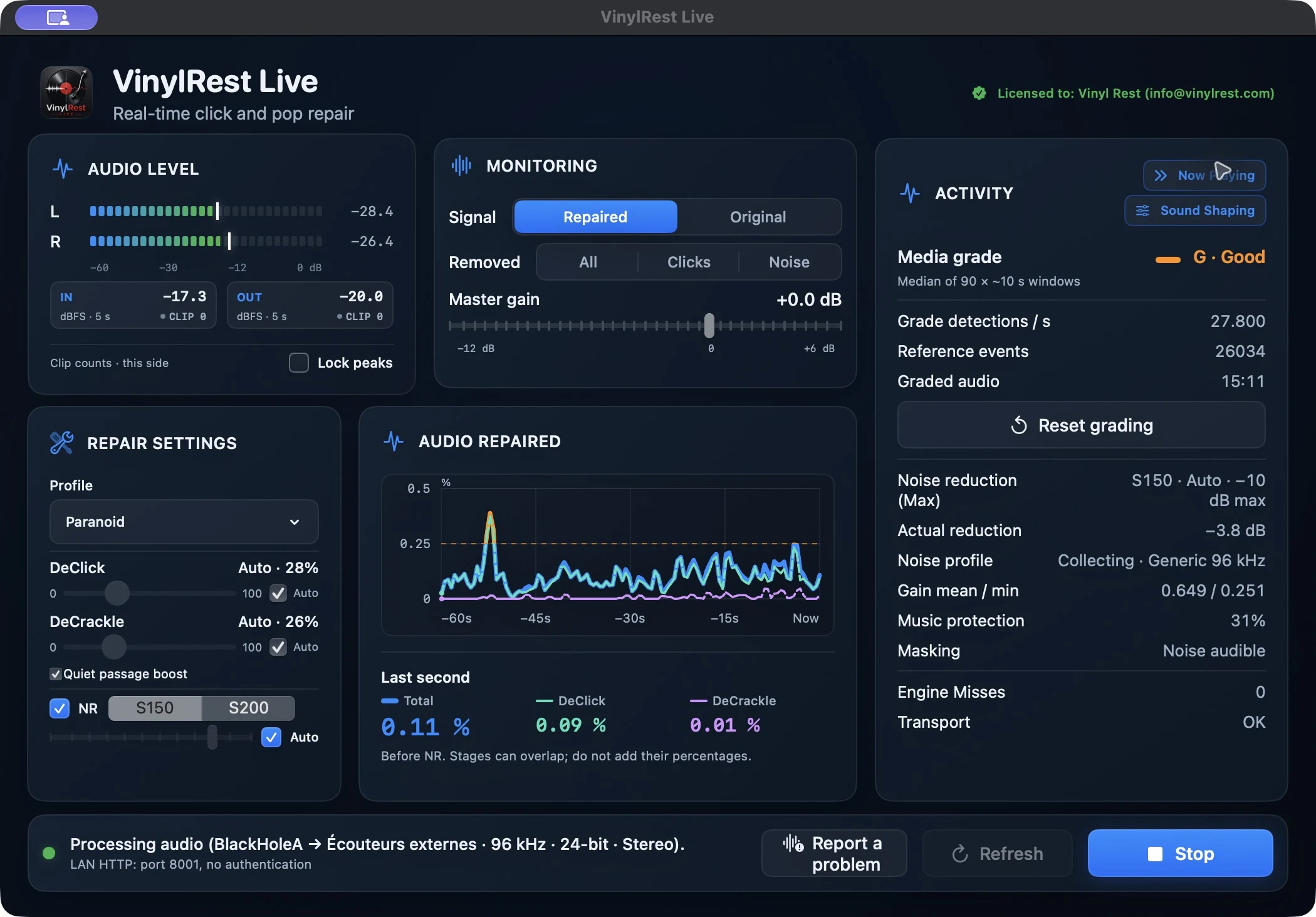Choose the S150 noise reduction mode
Screen dimensions: 1316x917
tap(155, 708)
